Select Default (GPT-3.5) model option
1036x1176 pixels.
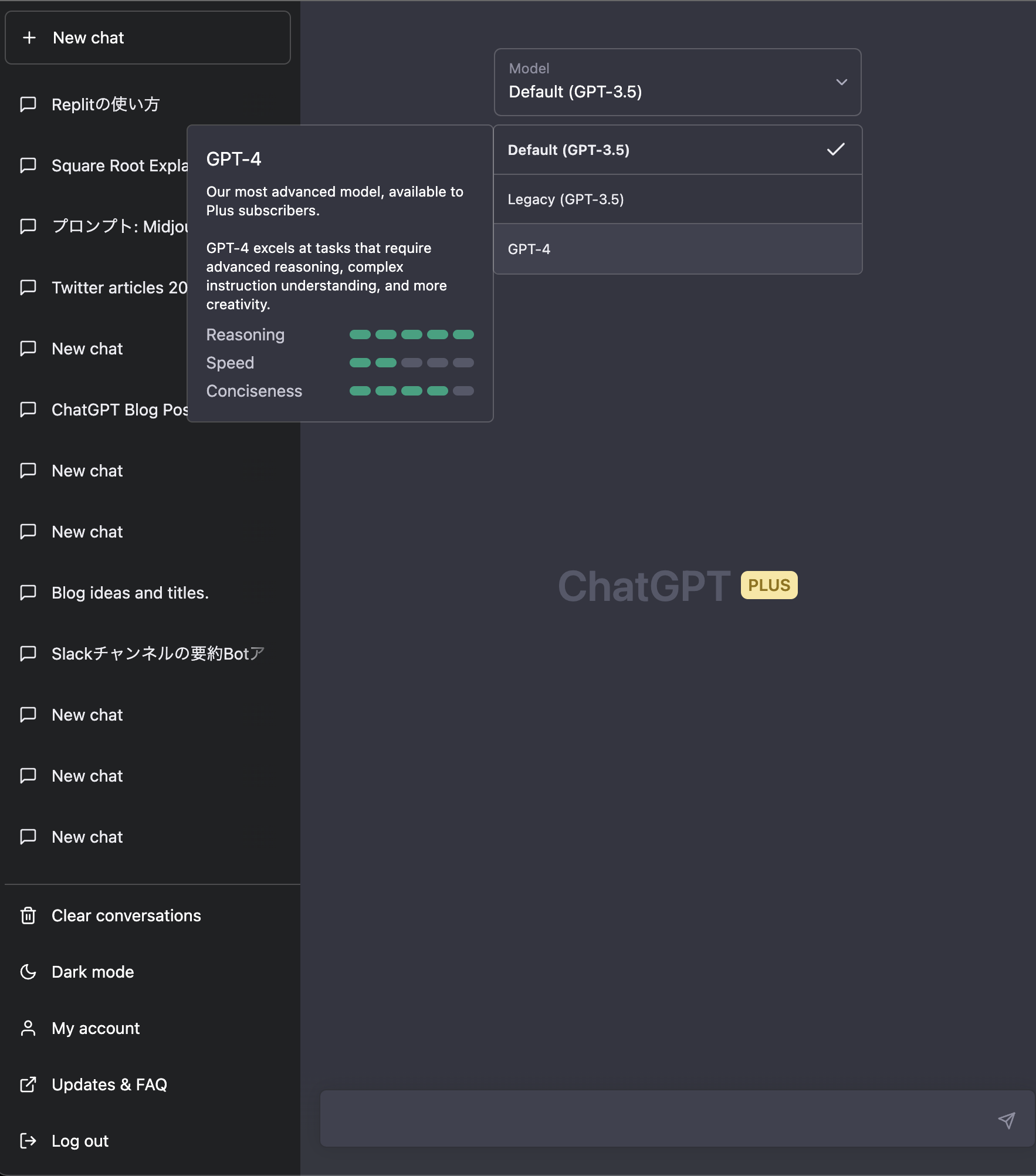678,150
